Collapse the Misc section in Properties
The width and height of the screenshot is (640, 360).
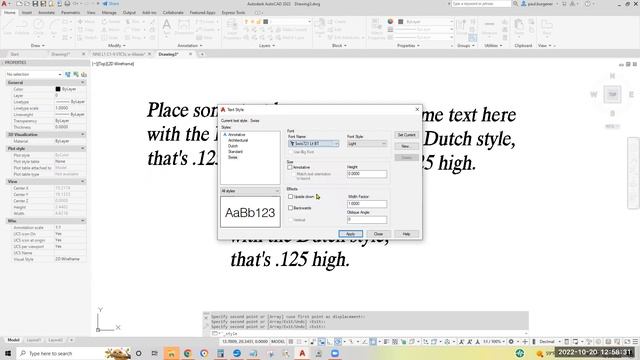pyautogui.click(x=82, y=221)
